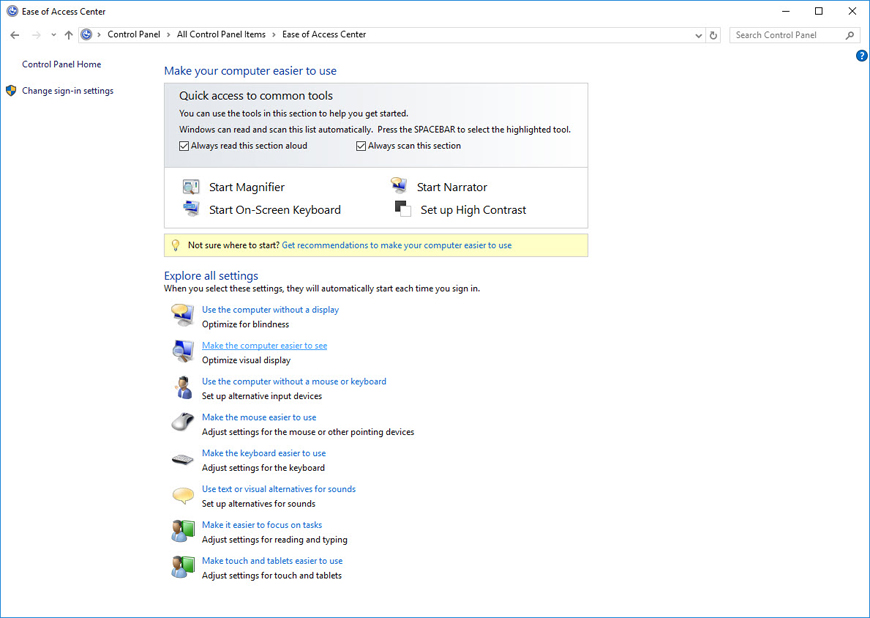This screenshot has width=870, height=618.
Task: Click the On-Screen Keyboard icon
Action: tap(191, 209)
